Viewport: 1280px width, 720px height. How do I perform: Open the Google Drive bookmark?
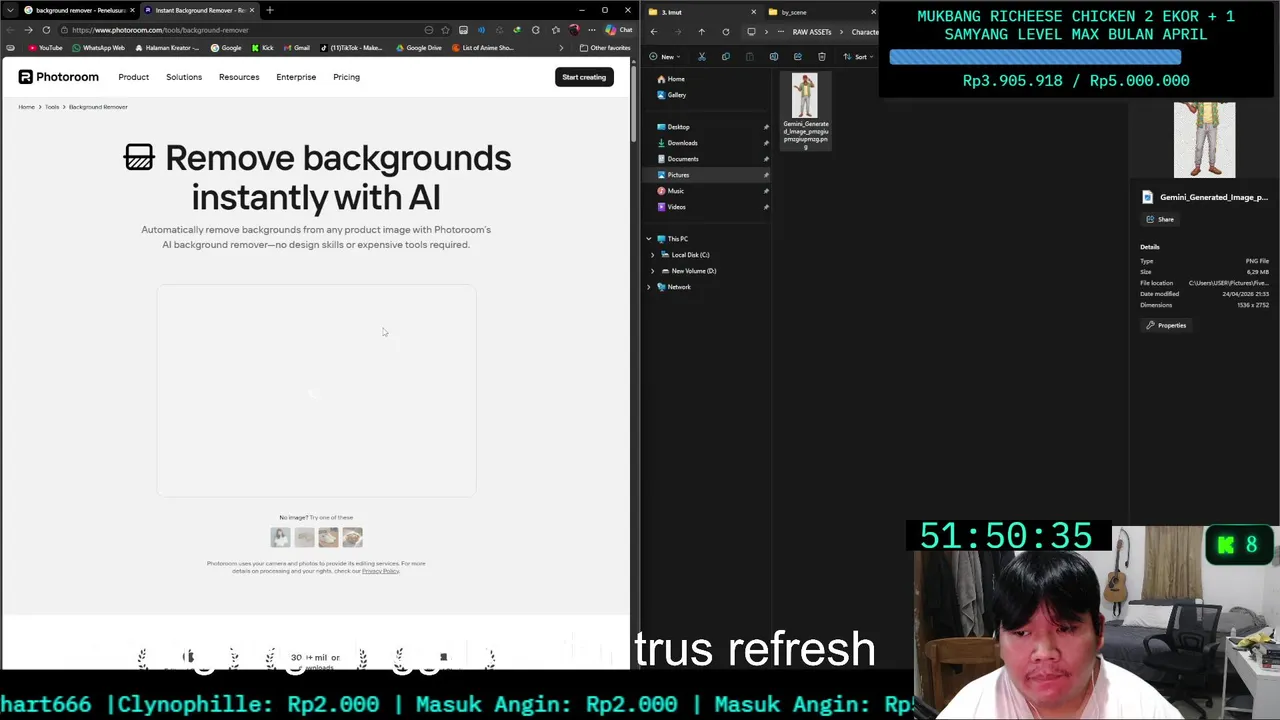click(x=418, y=48)
